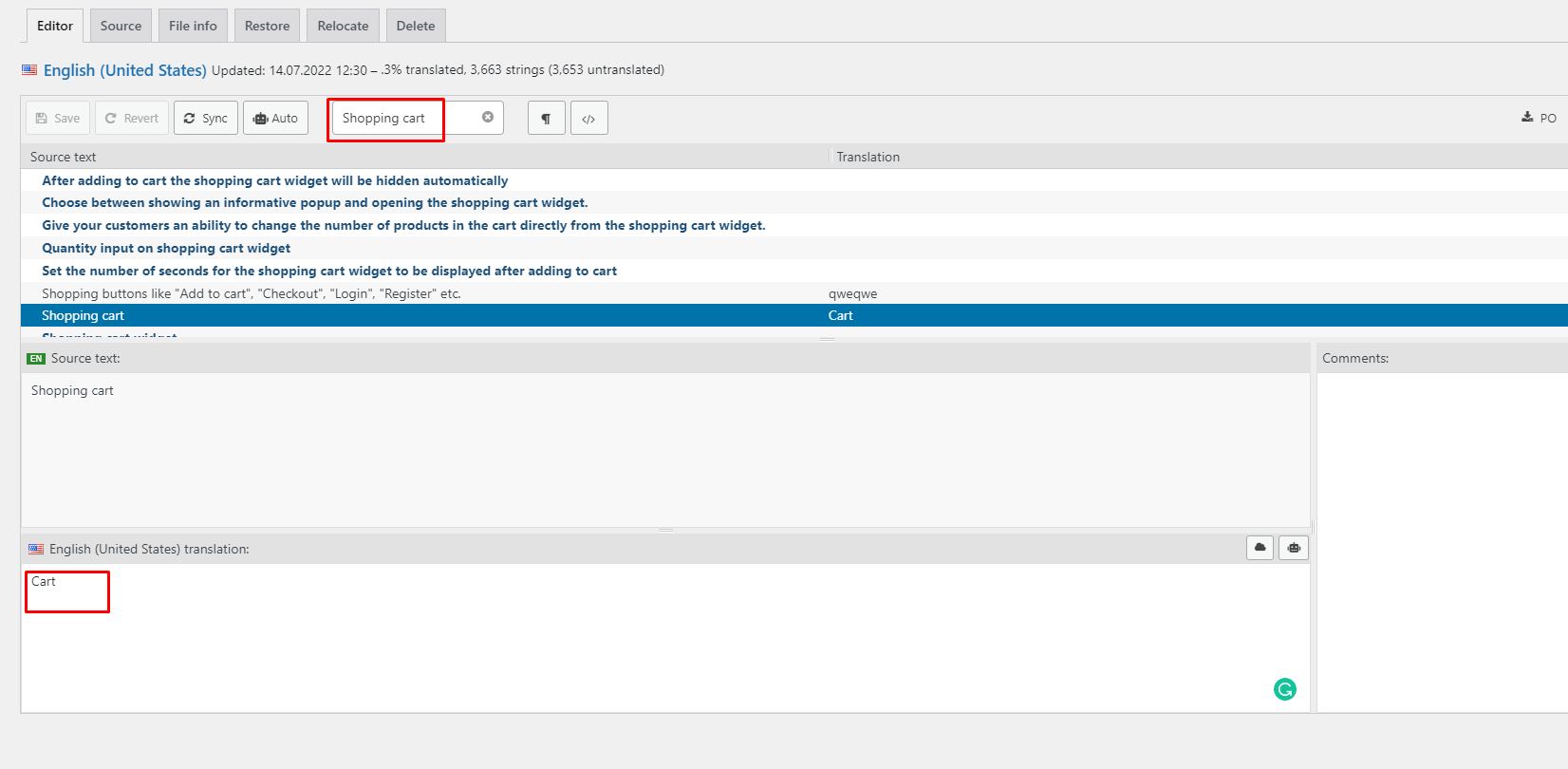Click the robot icon in translation header

click(1294, 548)
